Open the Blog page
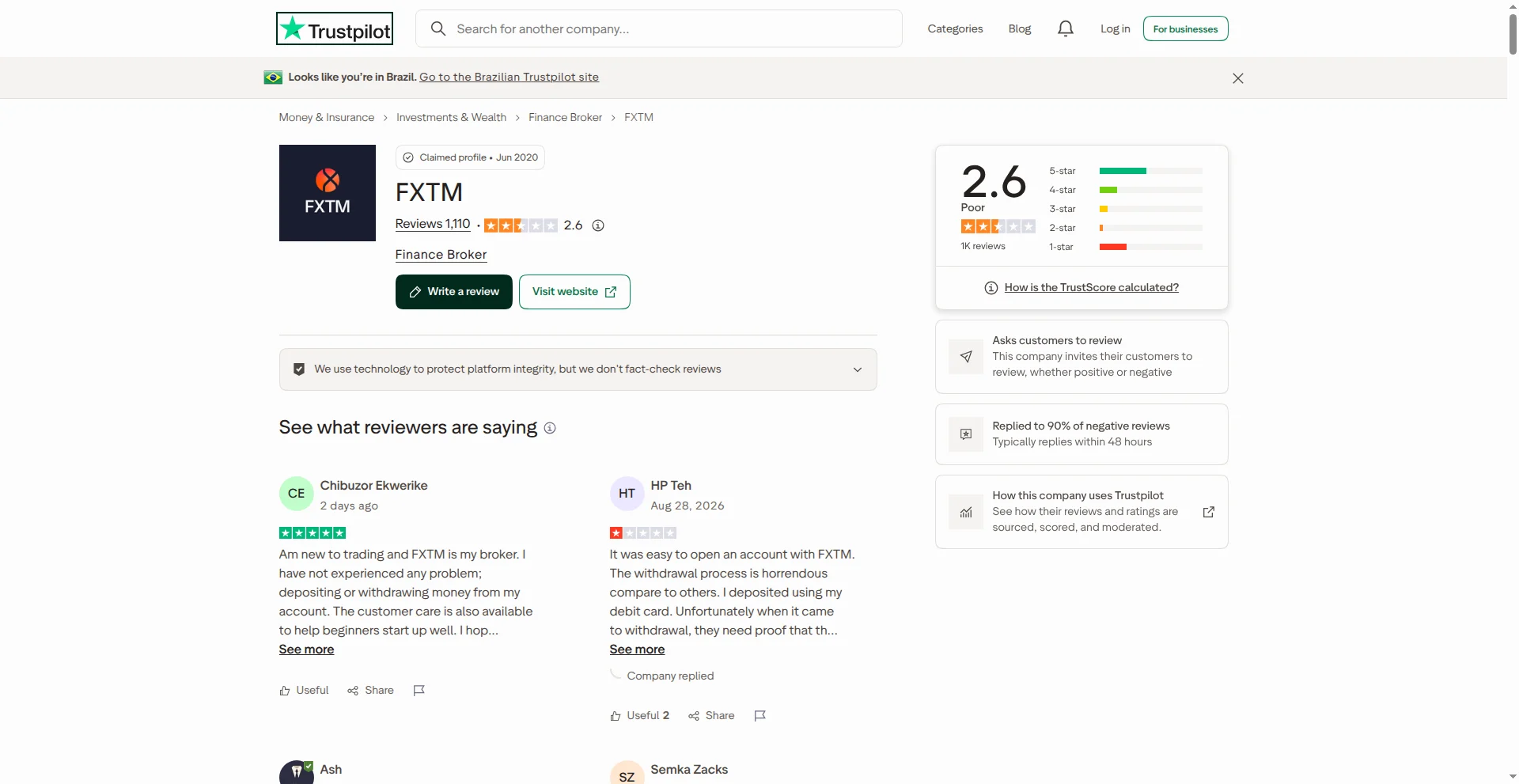The width and height of the screenshot is (1519, 784). 1020,28
